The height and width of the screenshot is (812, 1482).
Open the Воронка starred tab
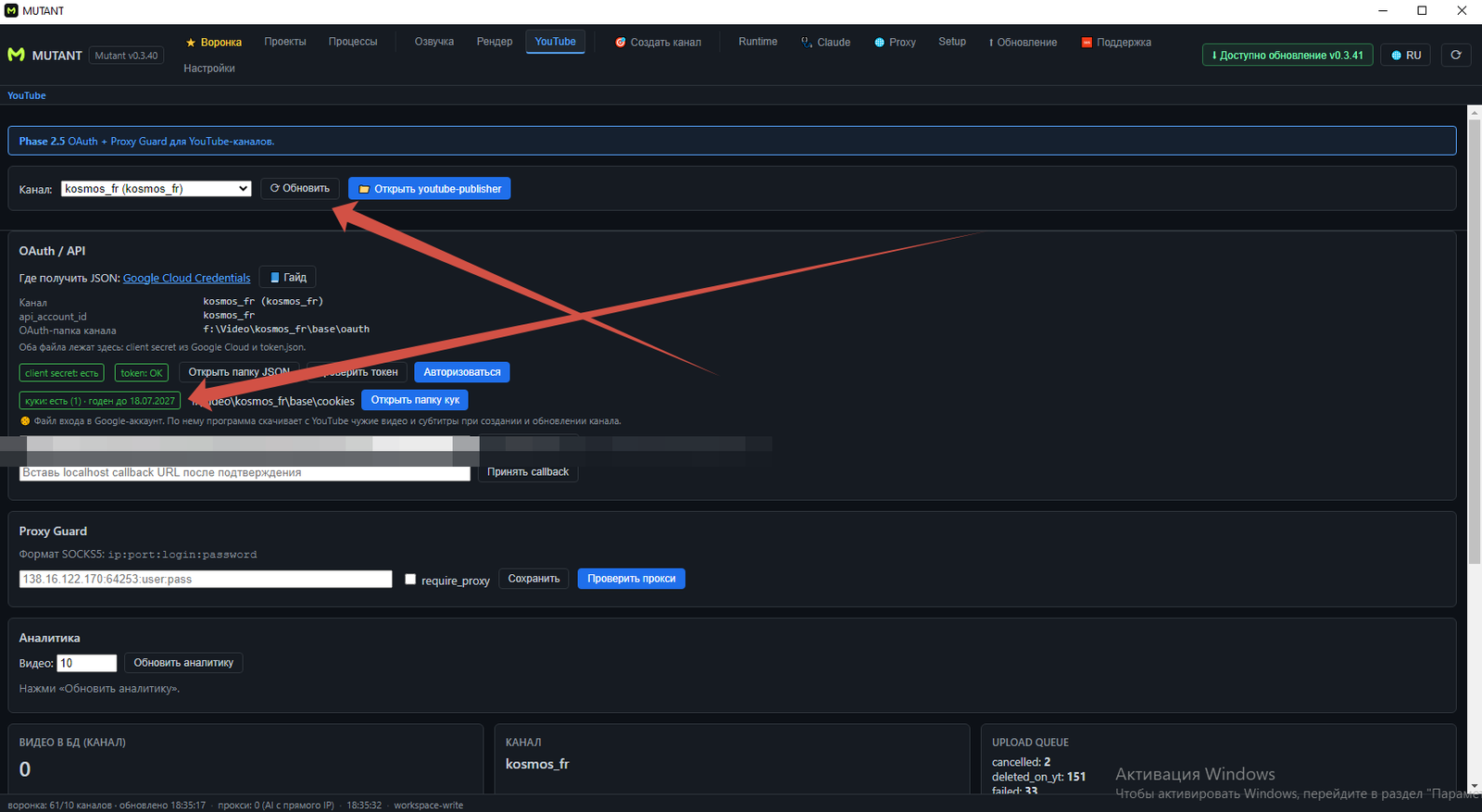[214, 43]
